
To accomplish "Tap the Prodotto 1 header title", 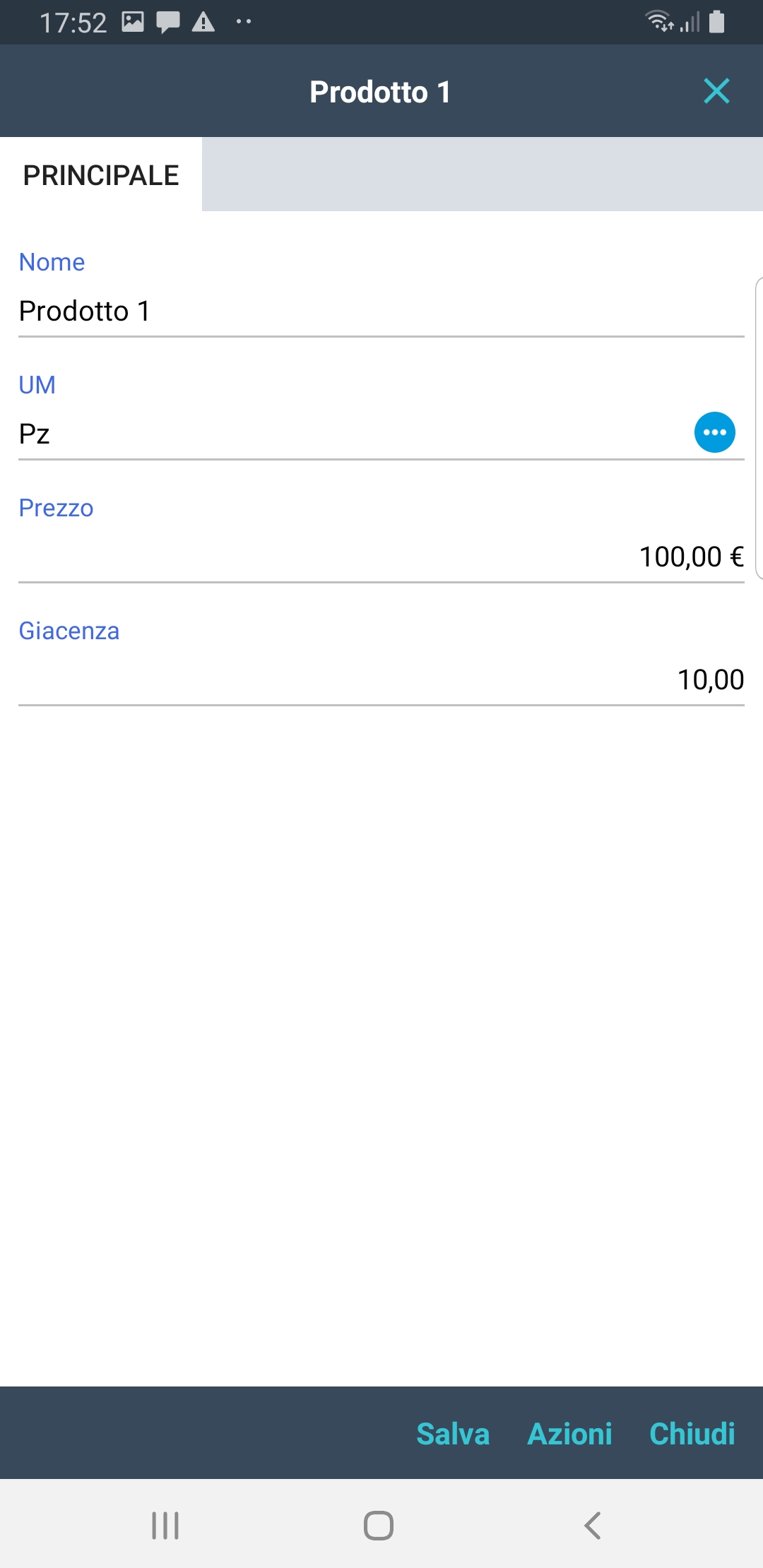I will (380, 92).
